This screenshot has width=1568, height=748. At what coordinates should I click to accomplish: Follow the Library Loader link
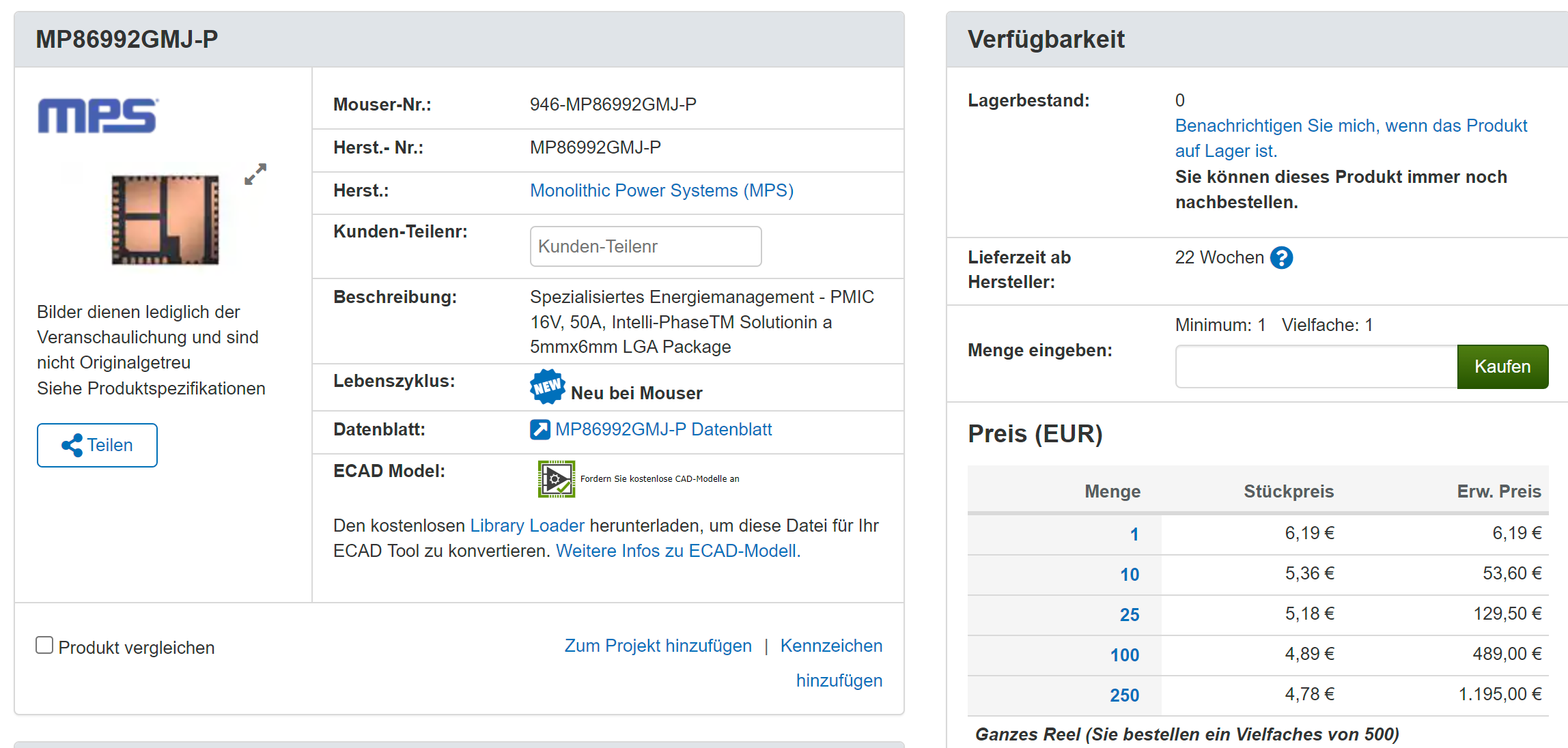(x=527, y=526)
